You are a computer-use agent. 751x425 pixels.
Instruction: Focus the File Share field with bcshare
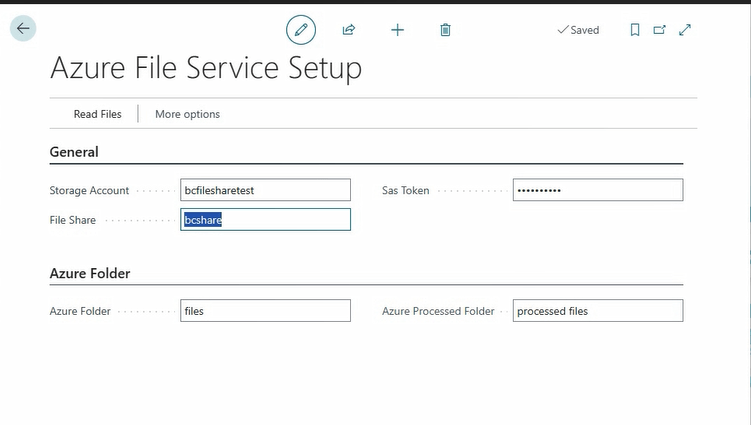[x=265, y=220]
